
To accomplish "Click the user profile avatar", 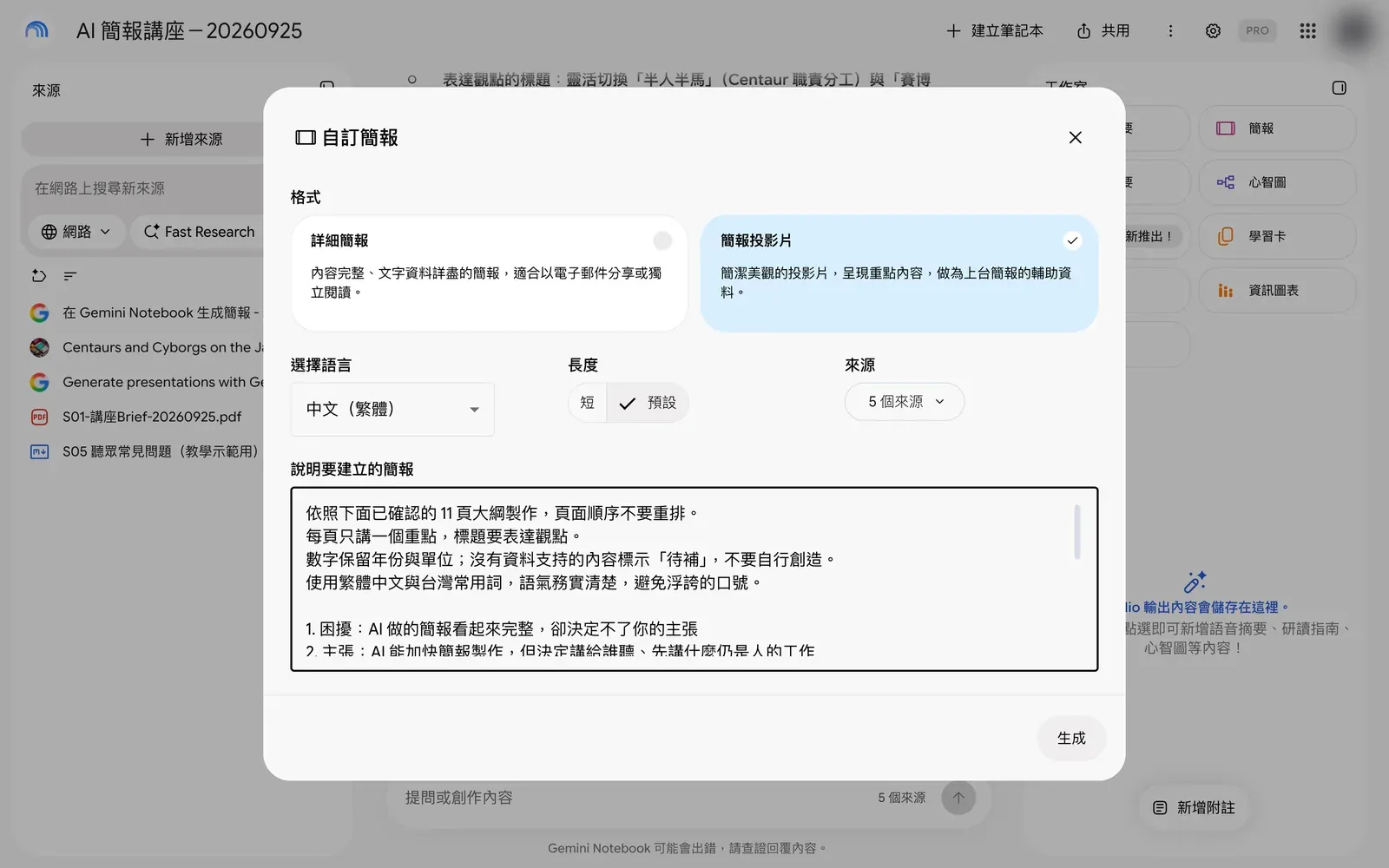I will (x=1354, y=31).
